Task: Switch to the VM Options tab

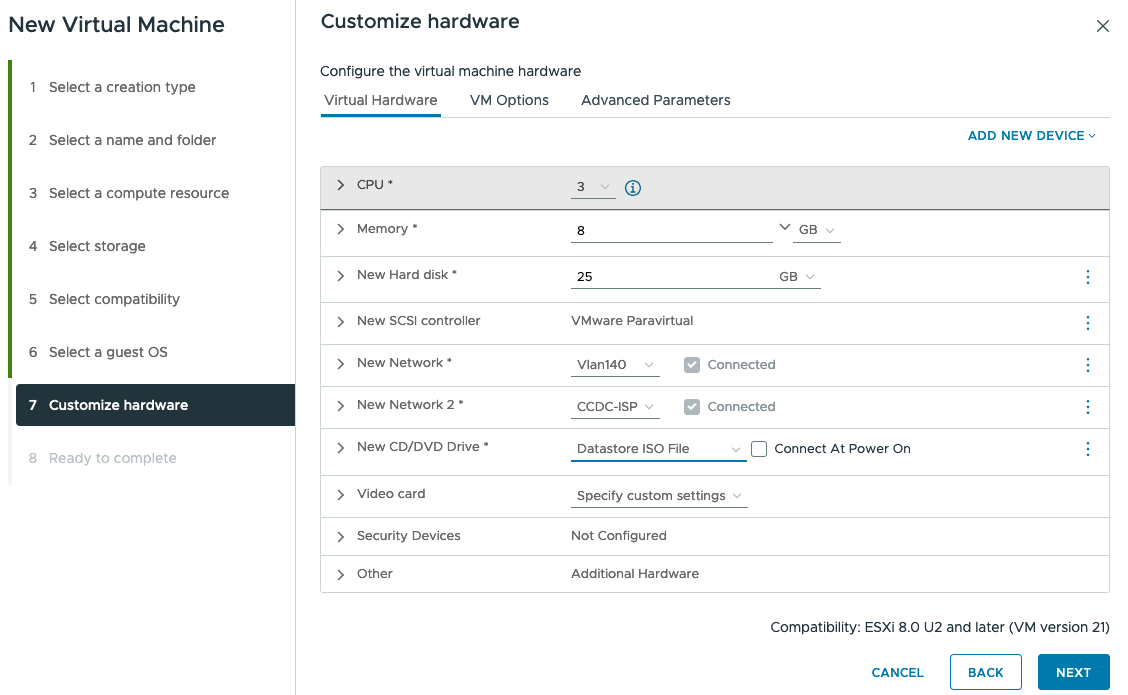Action: (509, 100)
